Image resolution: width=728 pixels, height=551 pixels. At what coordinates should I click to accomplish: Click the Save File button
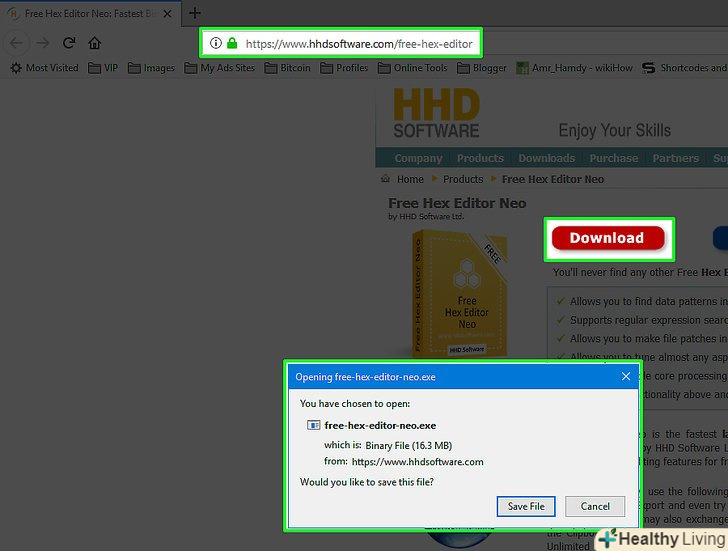coord(526,506)
